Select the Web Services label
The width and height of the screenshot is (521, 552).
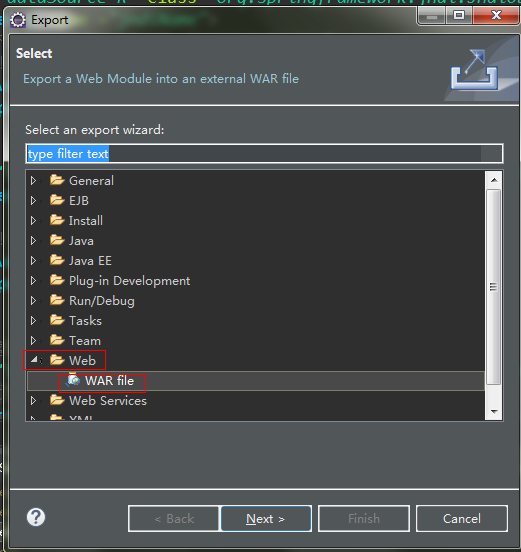coord(108,401)
